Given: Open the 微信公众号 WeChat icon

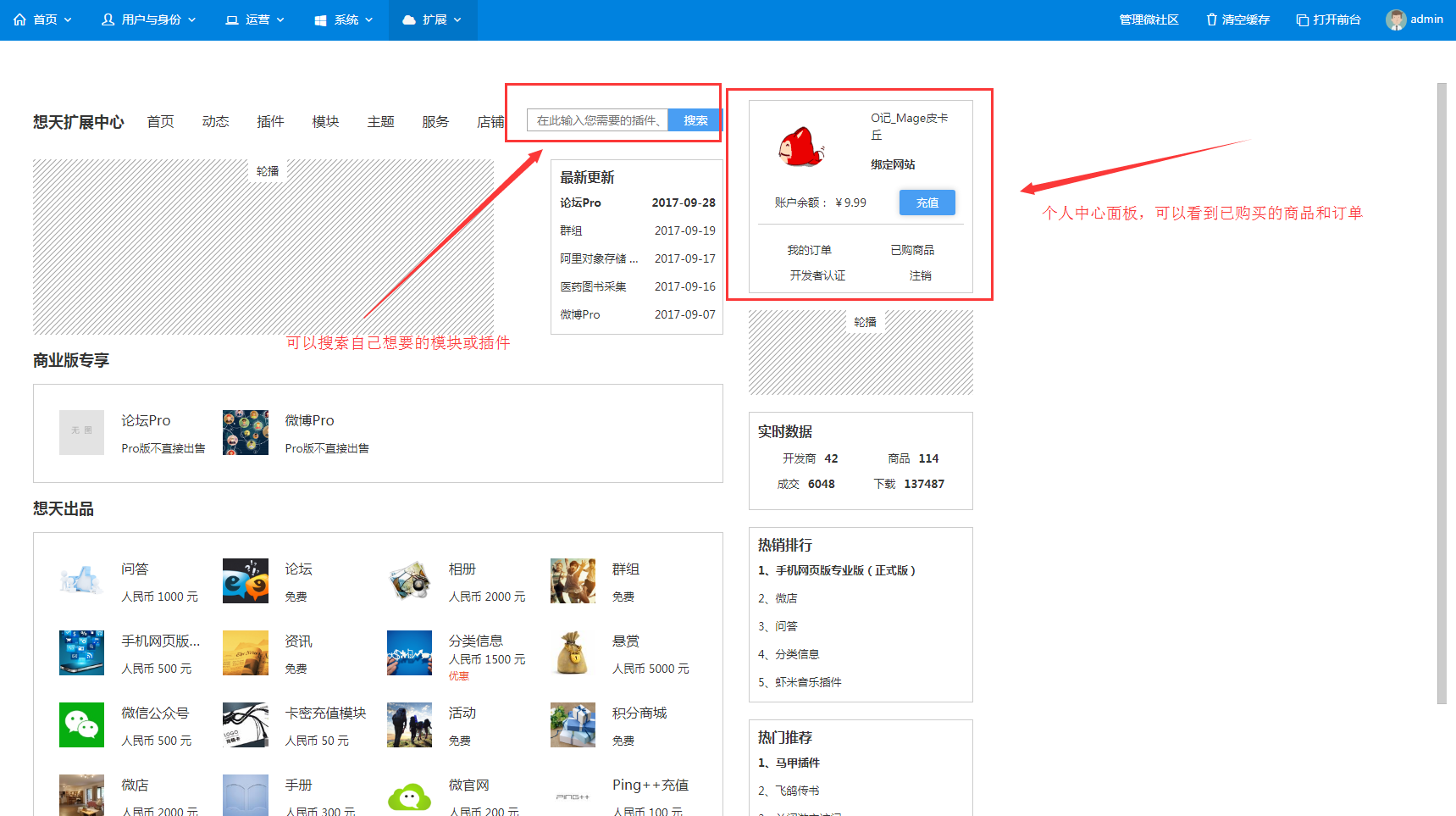Looking at the screenshot, I should (81, 724).
